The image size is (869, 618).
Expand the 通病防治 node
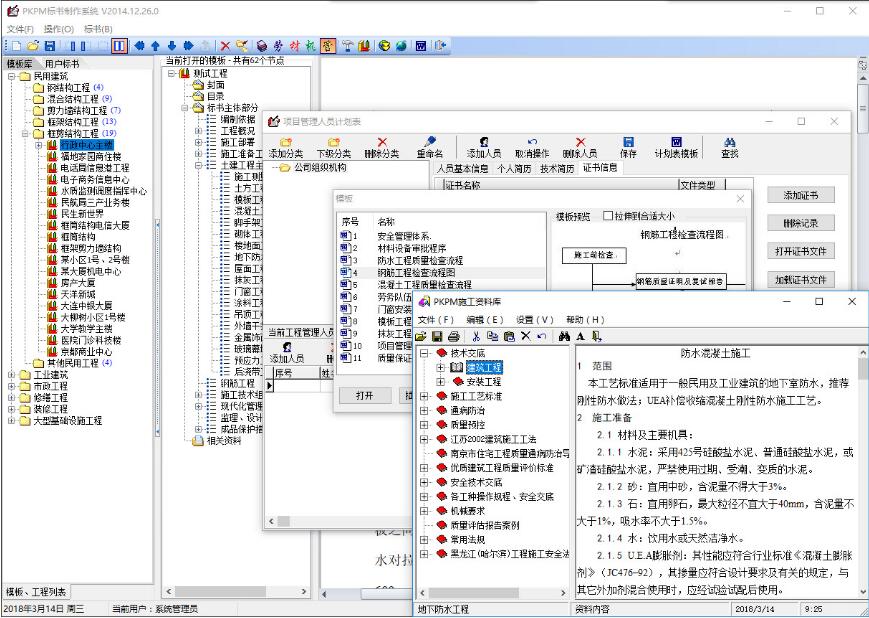coord(425,411)
